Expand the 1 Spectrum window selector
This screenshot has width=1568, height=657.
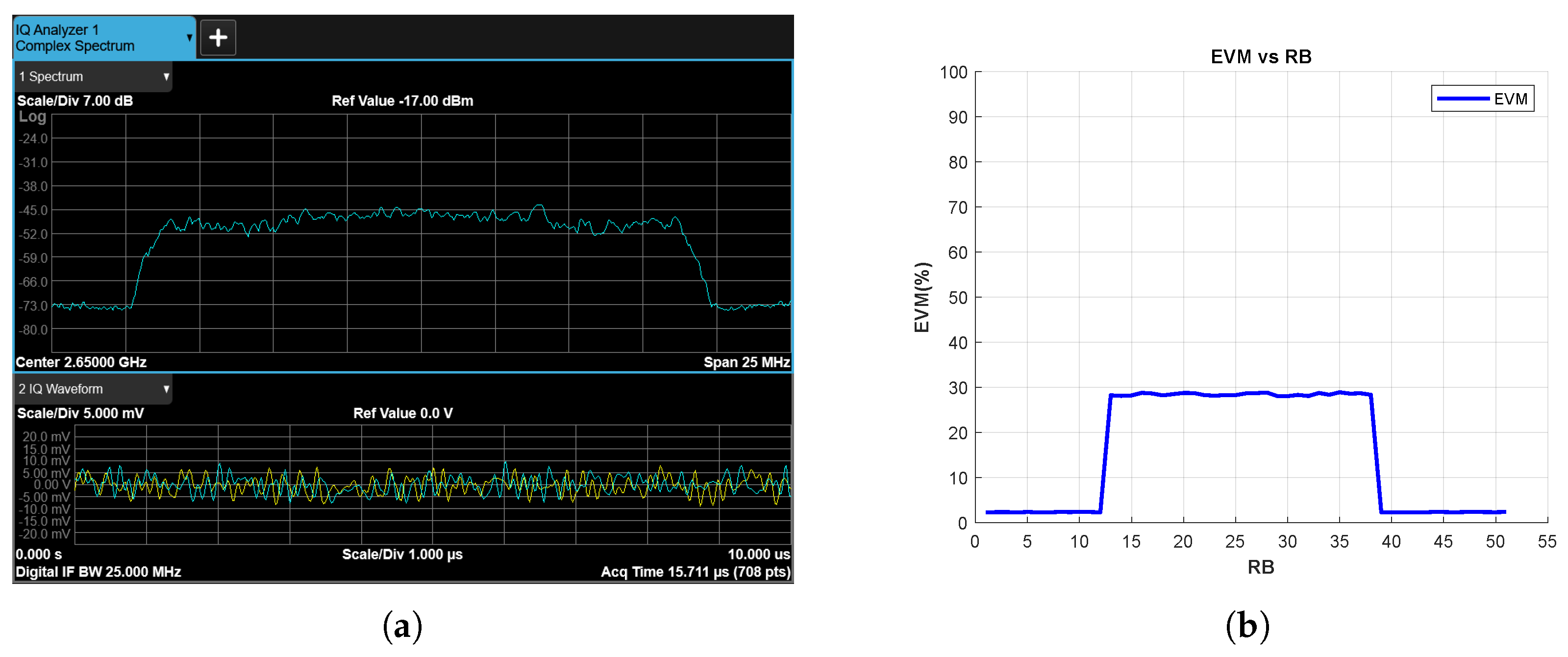[x=166, y=76]
